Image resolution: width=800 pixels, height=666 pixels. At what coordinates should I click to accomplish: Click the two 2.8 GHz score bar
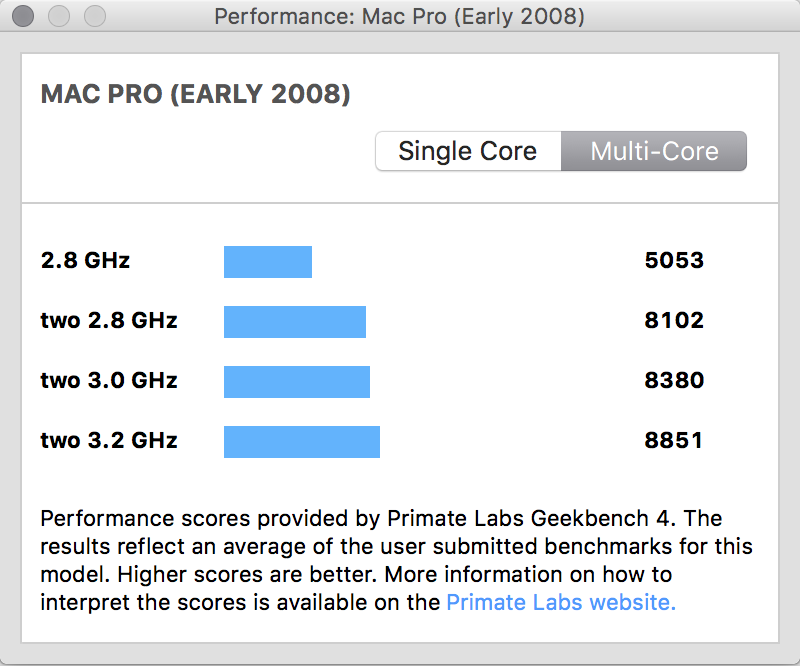coord(295,322)
